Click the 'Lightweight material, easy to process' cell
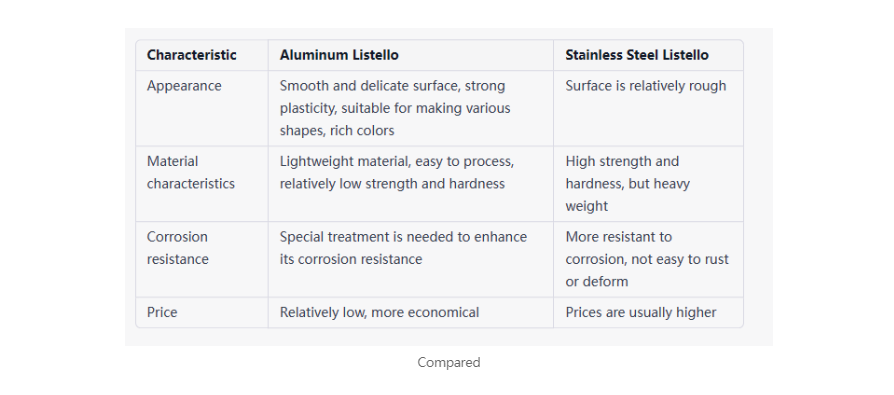Image resolution: width=894 pixels, height=395 pixels. point(411,184)
